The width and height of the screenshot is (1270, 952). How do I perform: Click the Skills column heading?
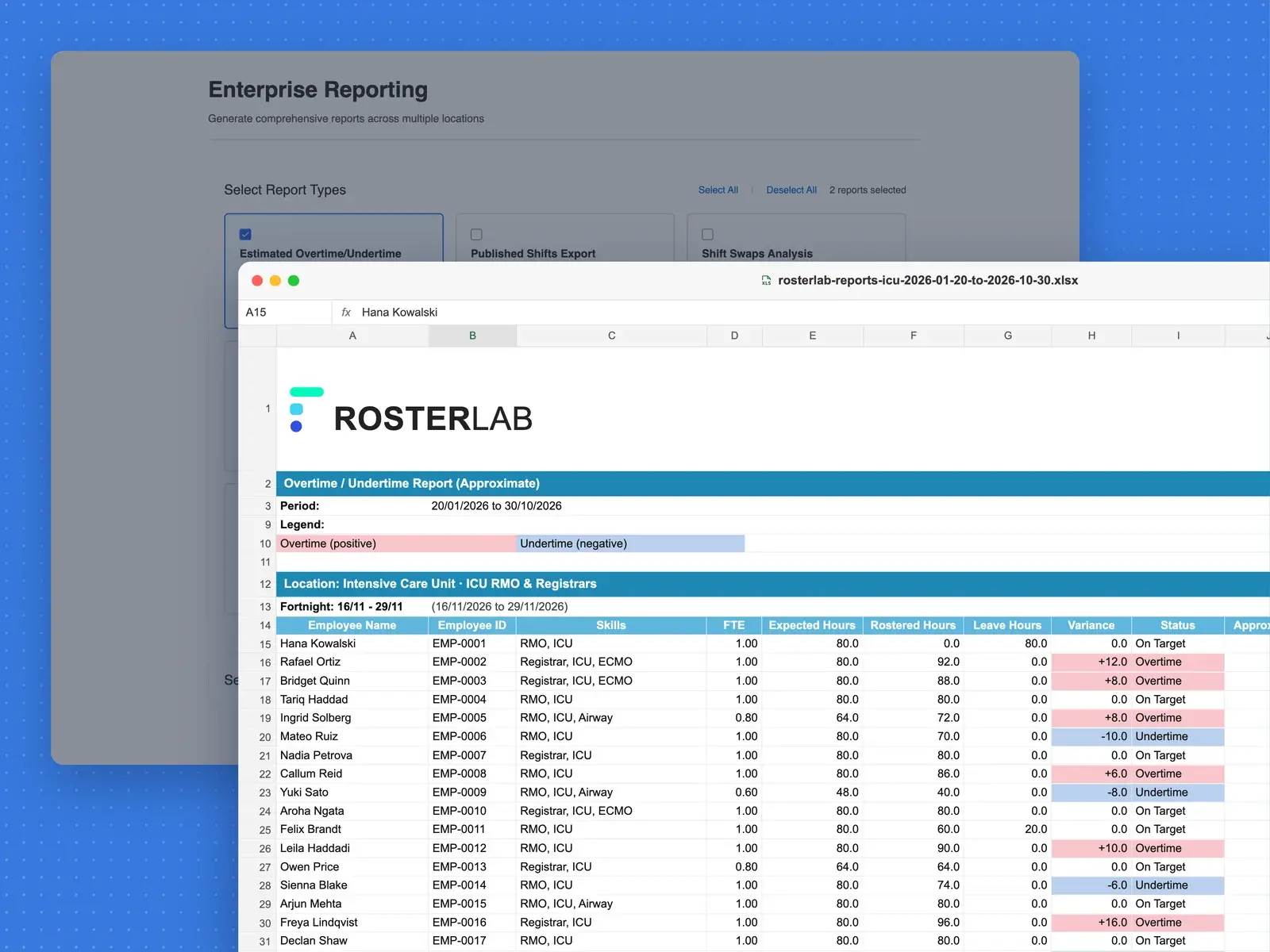click(611, 625)
